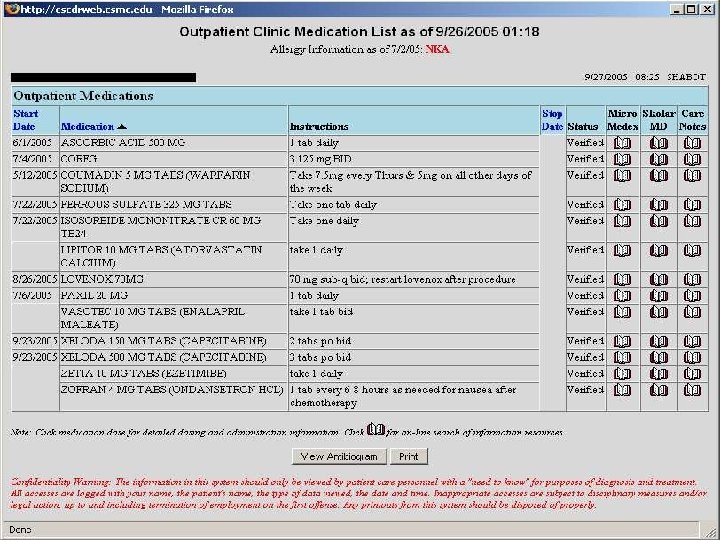Select the VASOTEC 10 MG TABS medication name
The height and width of the screenshot is (540, 720).
(153, 318)
